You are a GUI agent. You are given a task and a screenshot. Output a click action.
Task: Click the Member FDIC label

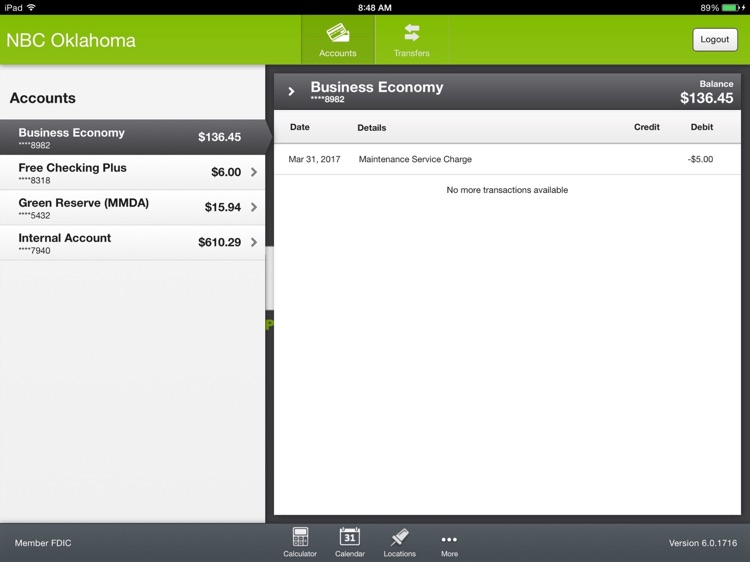pos(43,543)
